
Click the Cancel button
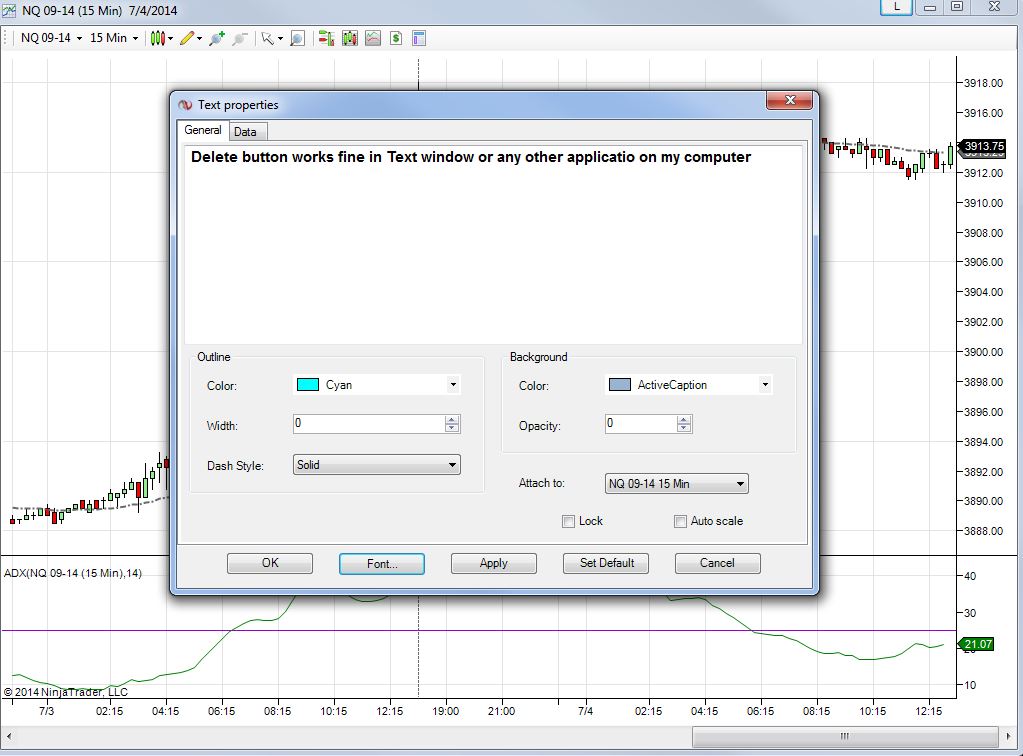coord(718,563)
